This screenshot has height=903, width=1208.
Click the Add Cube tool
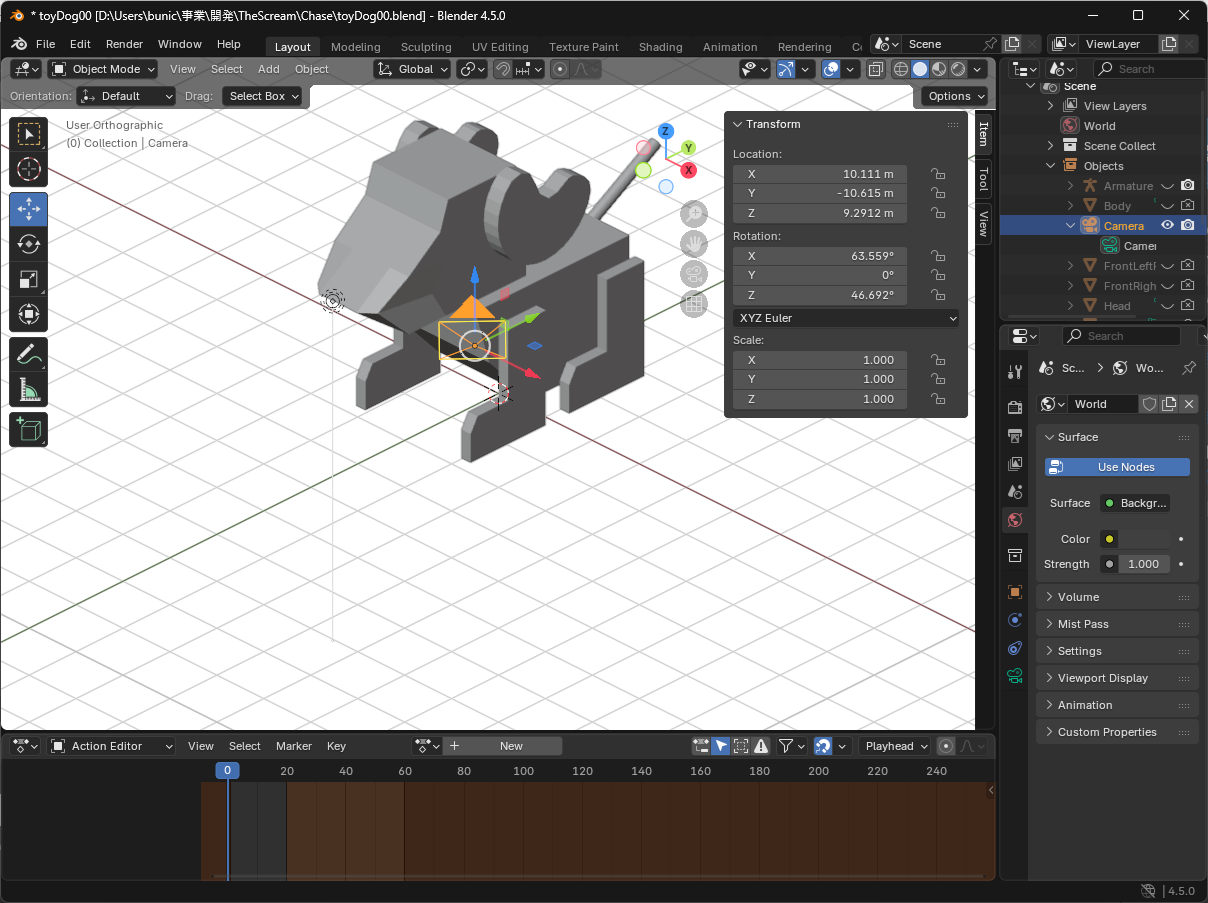click(x=29, y=429)
